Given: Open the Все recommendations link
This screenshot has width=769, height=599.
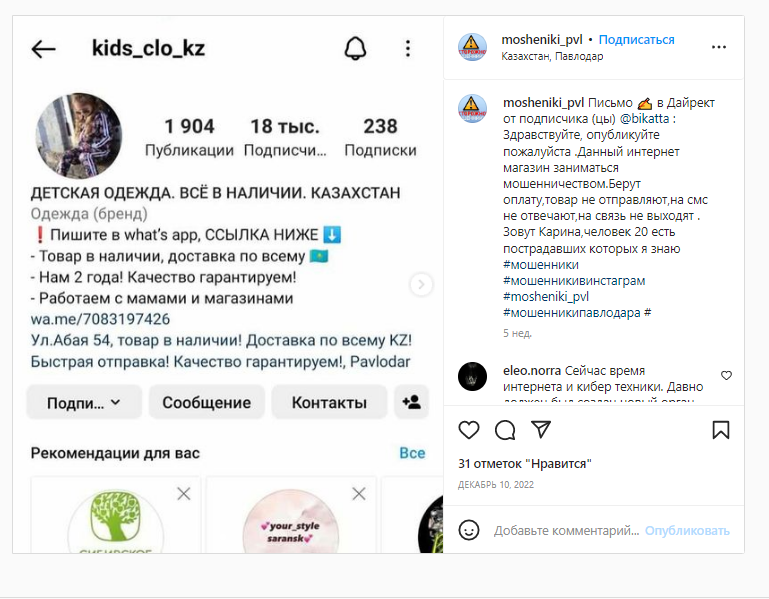Looking at the screenshot, I should point(412,453).
